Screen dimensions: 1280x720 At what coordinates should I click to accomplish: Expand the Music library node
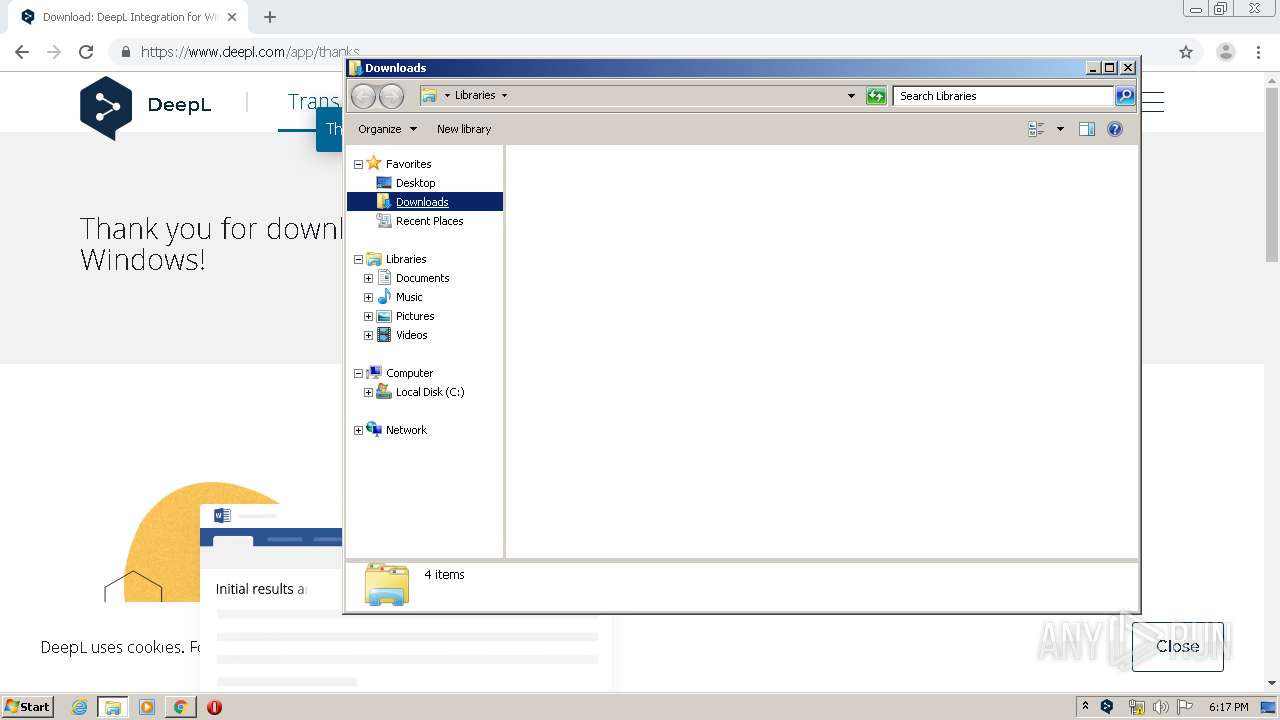click(368, 297)
